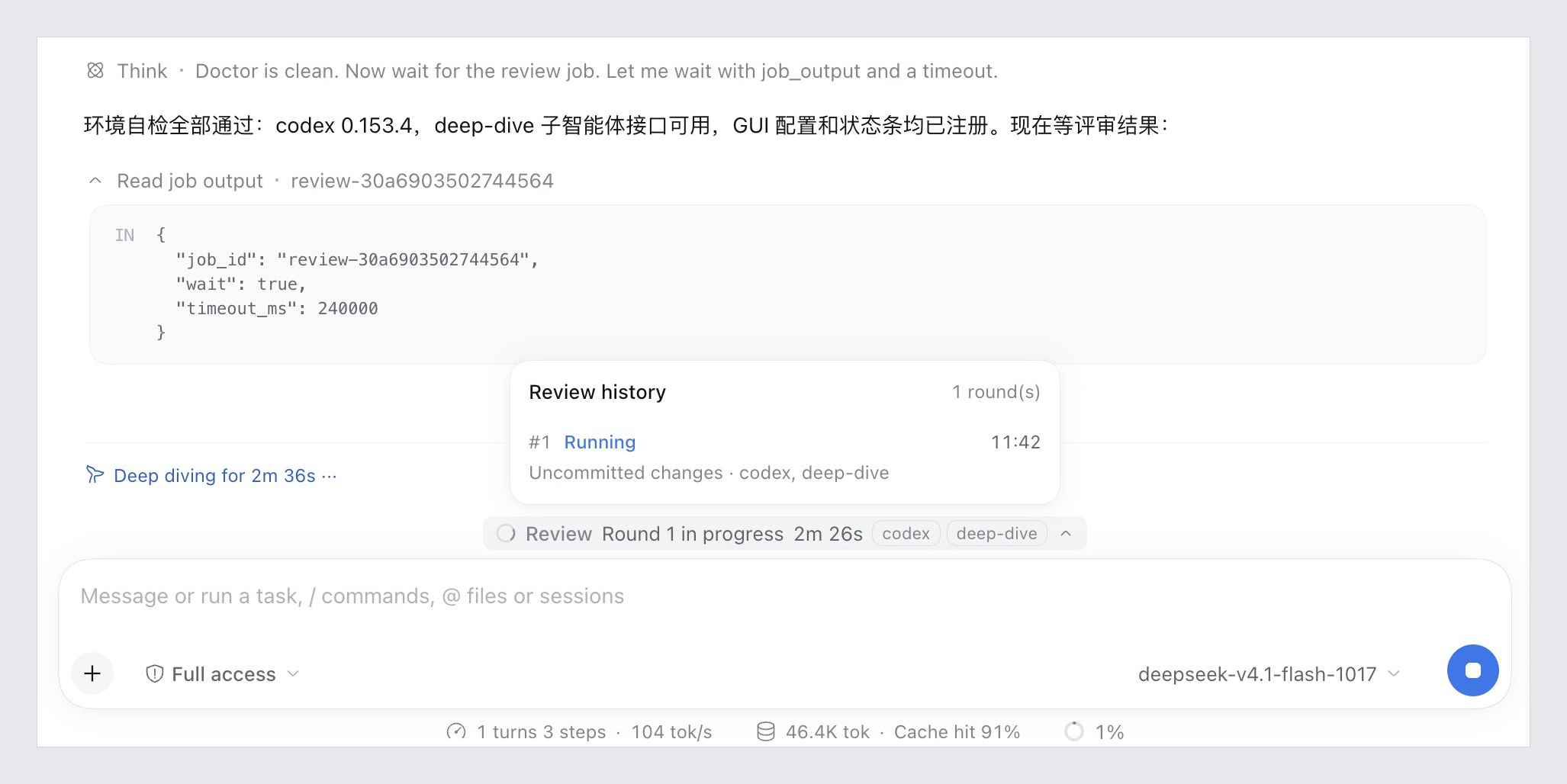Click the Think reasoning summary text
The width and height of the screenshot is (1567, 784).
(x=597, y=71)
